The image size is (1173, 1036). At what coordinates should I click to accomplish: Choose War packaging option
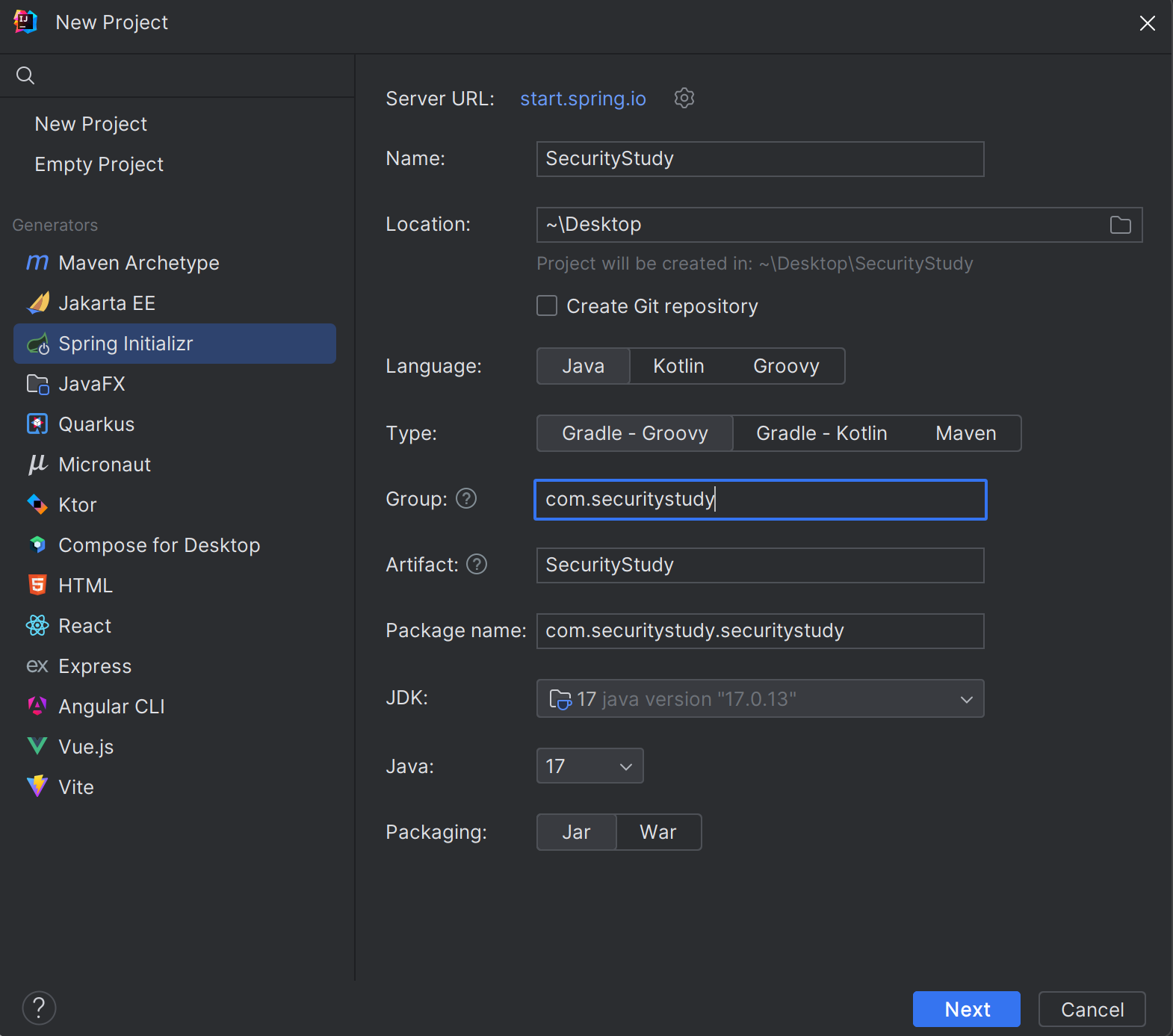pyautogui.click(x=658, y=832)
